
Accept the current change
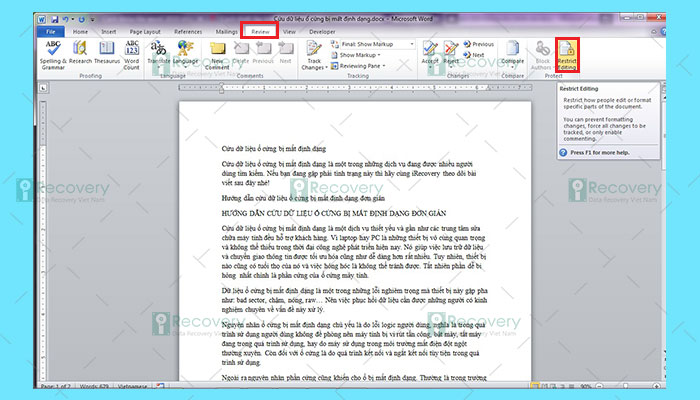click(430, 52)
